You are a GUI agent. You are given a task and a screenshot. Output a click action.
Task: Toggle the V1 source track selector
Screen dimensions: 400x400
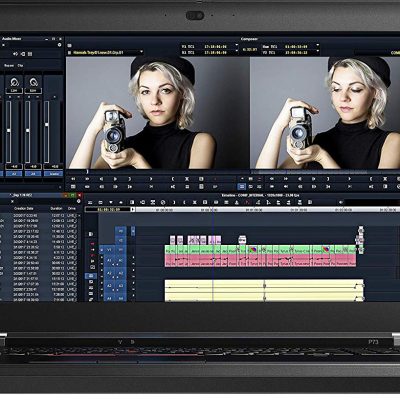pos(110,249)
